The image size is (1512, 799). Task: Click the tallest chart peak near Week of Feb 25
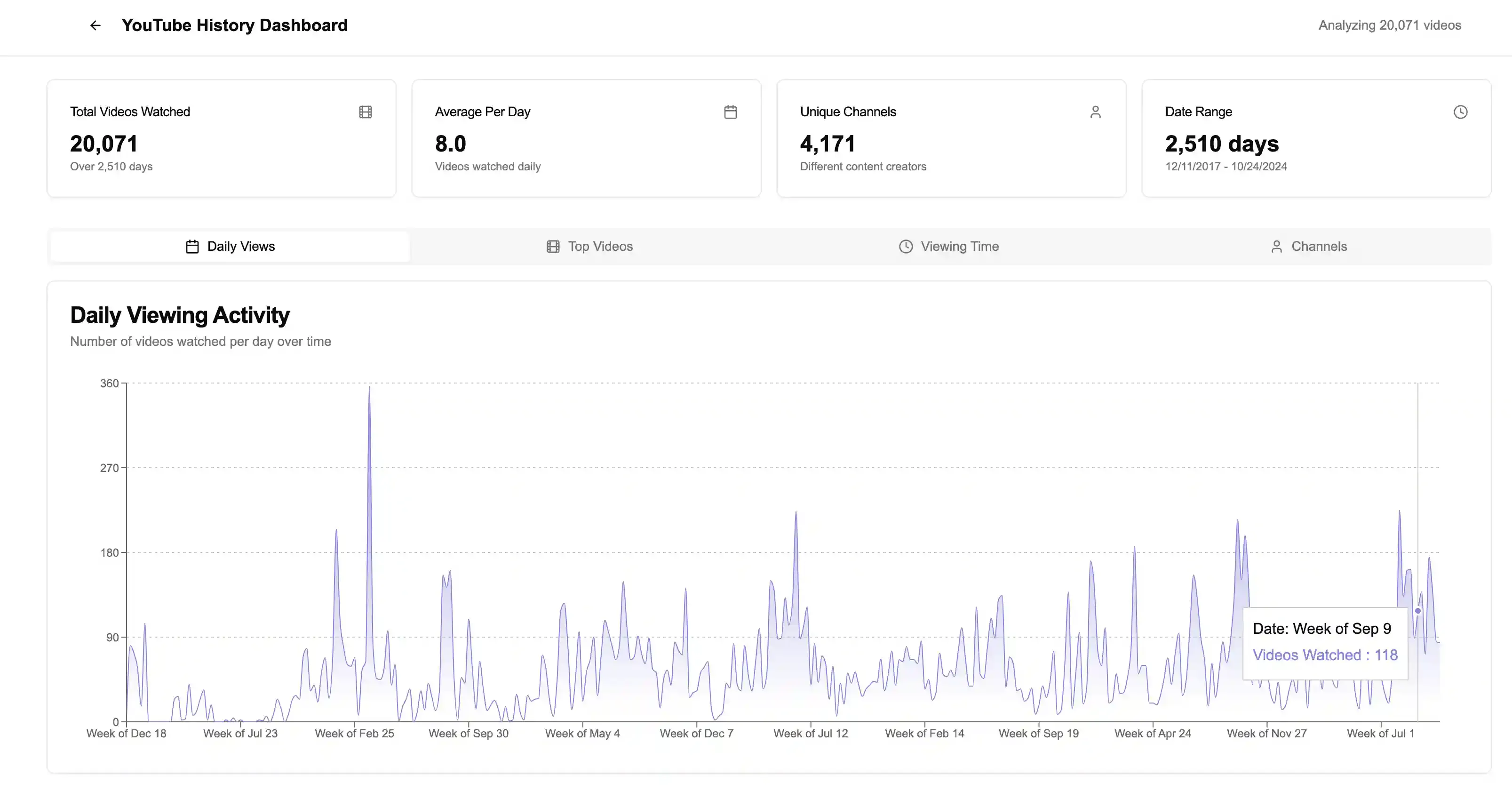pos(369,387)
